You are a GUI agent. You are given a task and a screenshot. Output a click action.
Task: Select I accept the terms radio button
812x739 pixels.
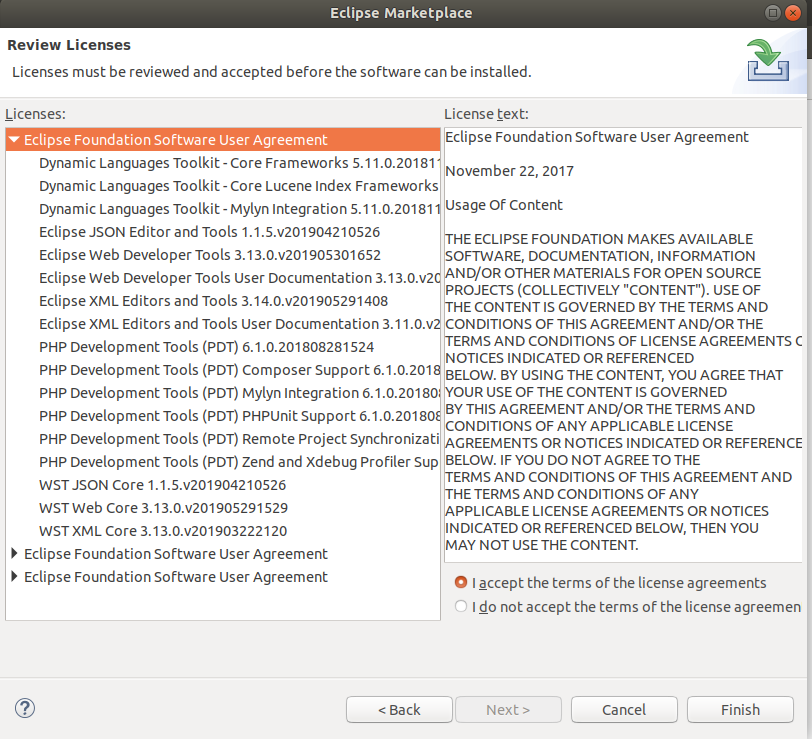(460, 582)
